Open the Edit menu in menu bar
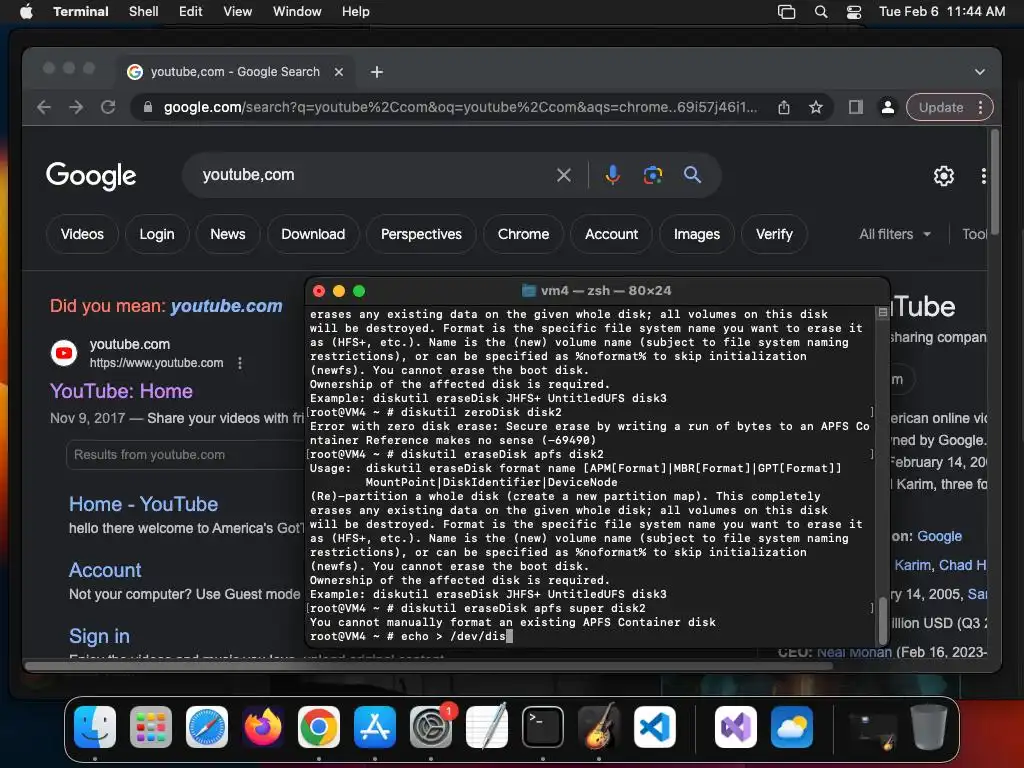The image size is (1024, 768). [x=190, y=11]
